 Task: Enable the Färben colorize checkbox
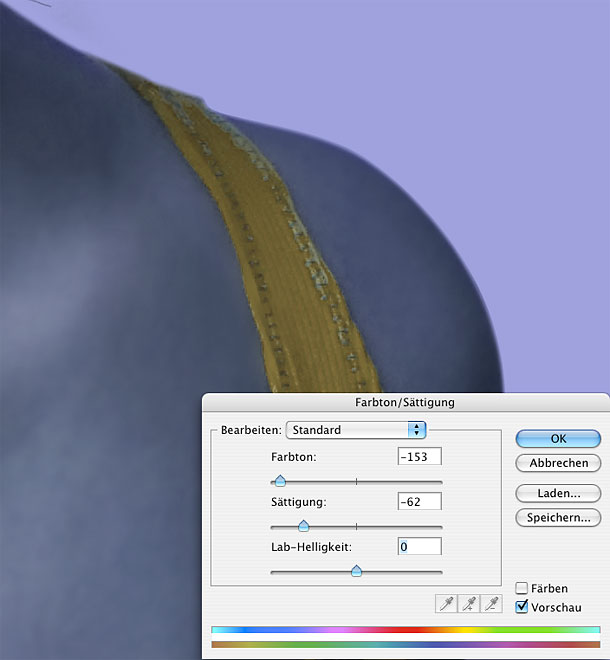[x=522, y=588]
